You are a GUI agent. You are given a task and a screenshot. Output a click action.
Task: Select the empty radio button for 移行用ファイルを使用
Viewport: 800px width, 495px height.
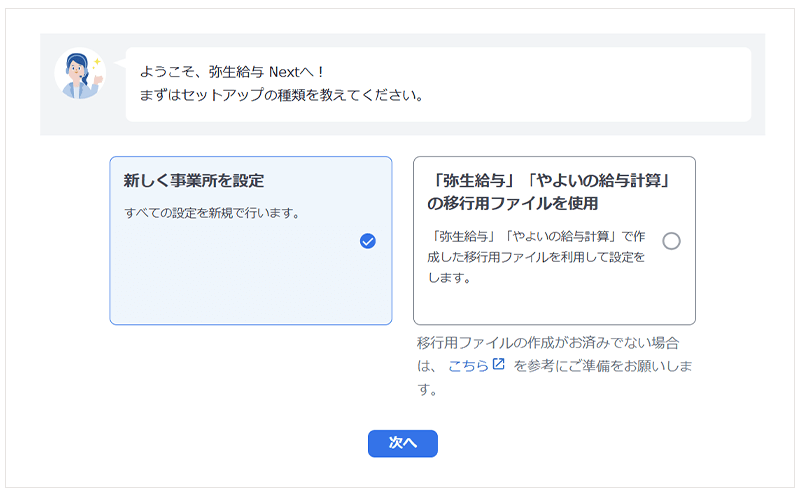click(x=671, y=241)
